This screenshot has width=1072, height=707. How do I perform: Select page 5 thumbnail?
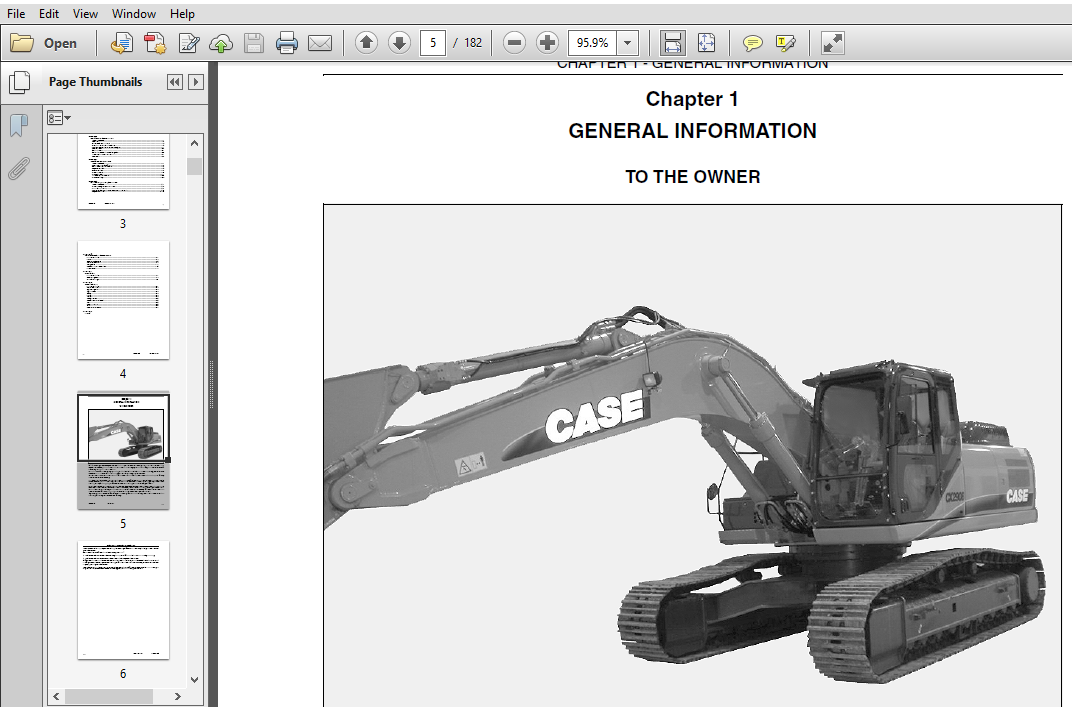(123, 451)
